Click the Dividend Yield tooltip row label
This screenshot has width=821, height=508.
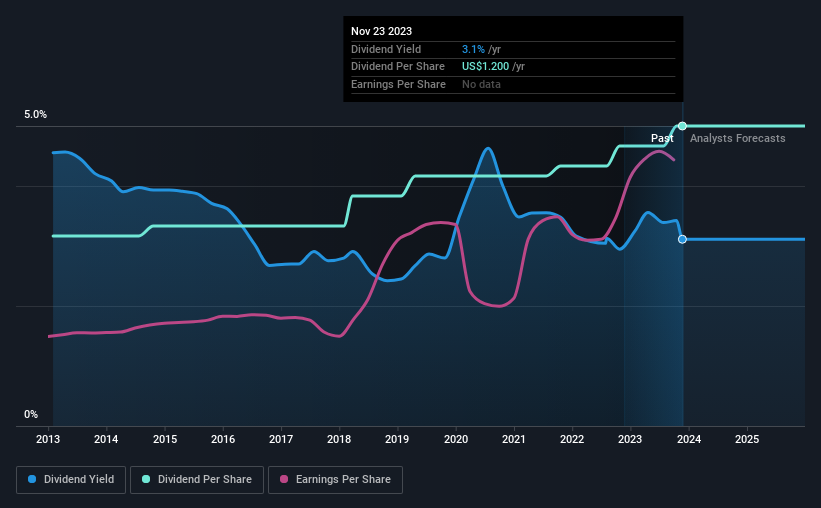tap(386, 49)
